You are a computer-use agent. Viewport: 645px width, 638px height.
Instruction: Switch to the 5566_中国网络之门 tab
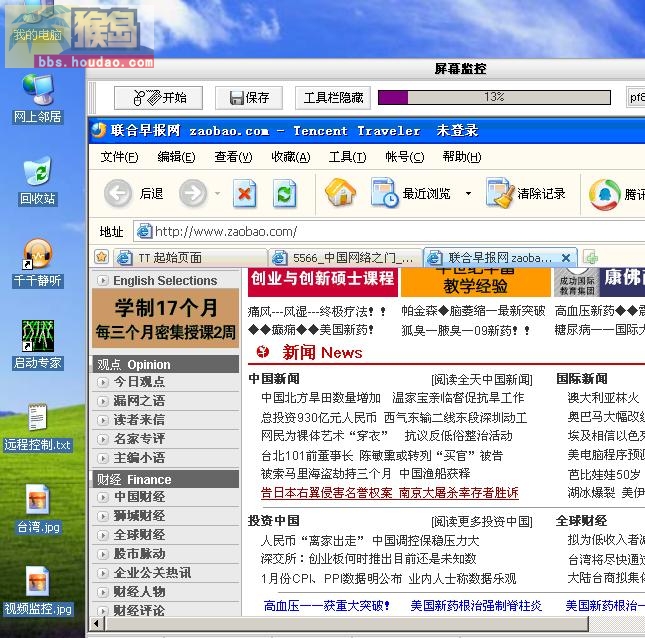(x=345, y=258)
